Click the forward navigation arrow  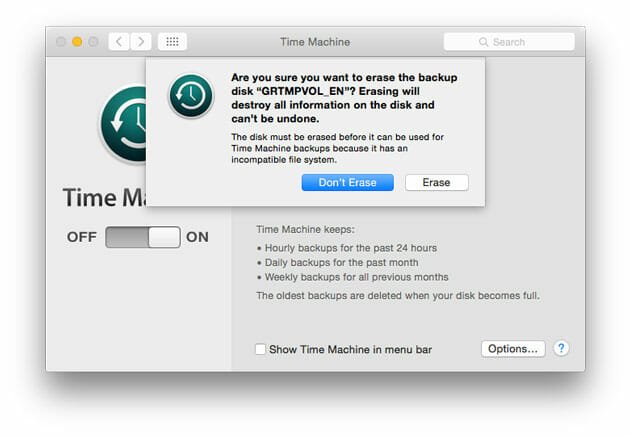point(141,41)
